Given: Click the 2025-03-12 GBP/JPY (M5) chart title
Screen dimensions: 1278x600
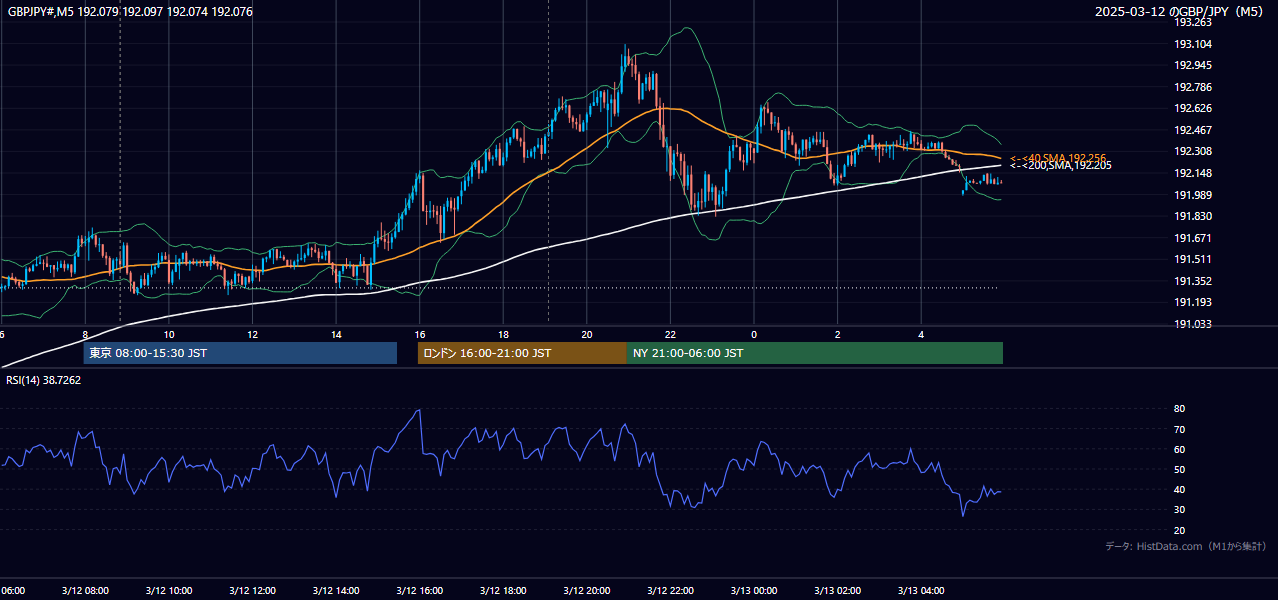Looking at the screenshot, I should coord(1180,12).
